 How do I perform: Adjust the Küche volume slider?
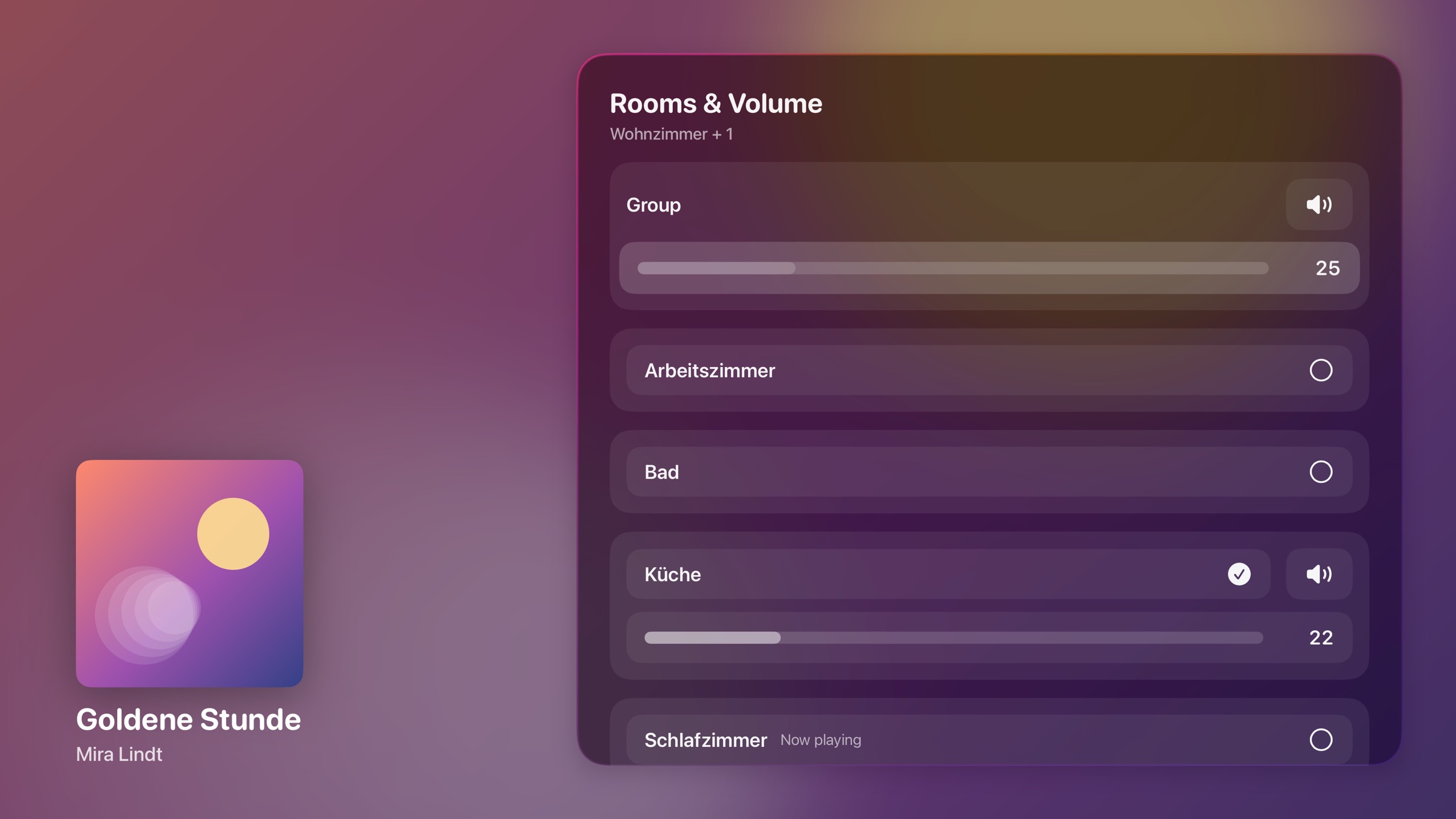click(953, 638)
